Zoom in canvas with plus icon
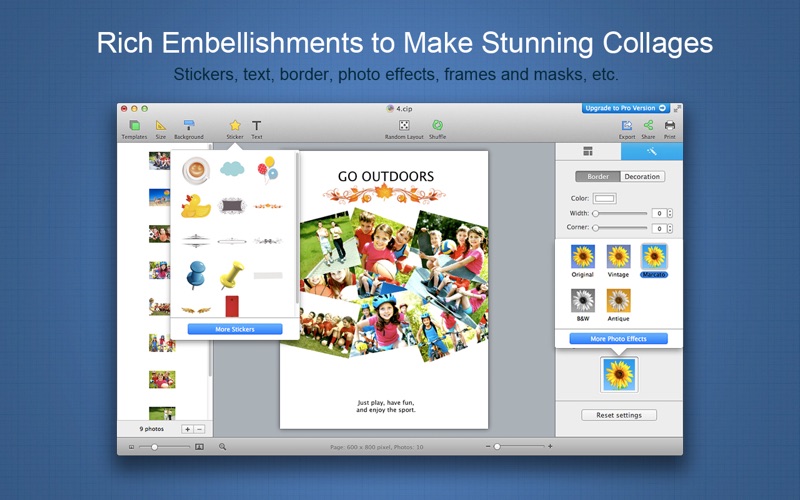This screenshot has height=500, width=800. [x=550, y=446]
